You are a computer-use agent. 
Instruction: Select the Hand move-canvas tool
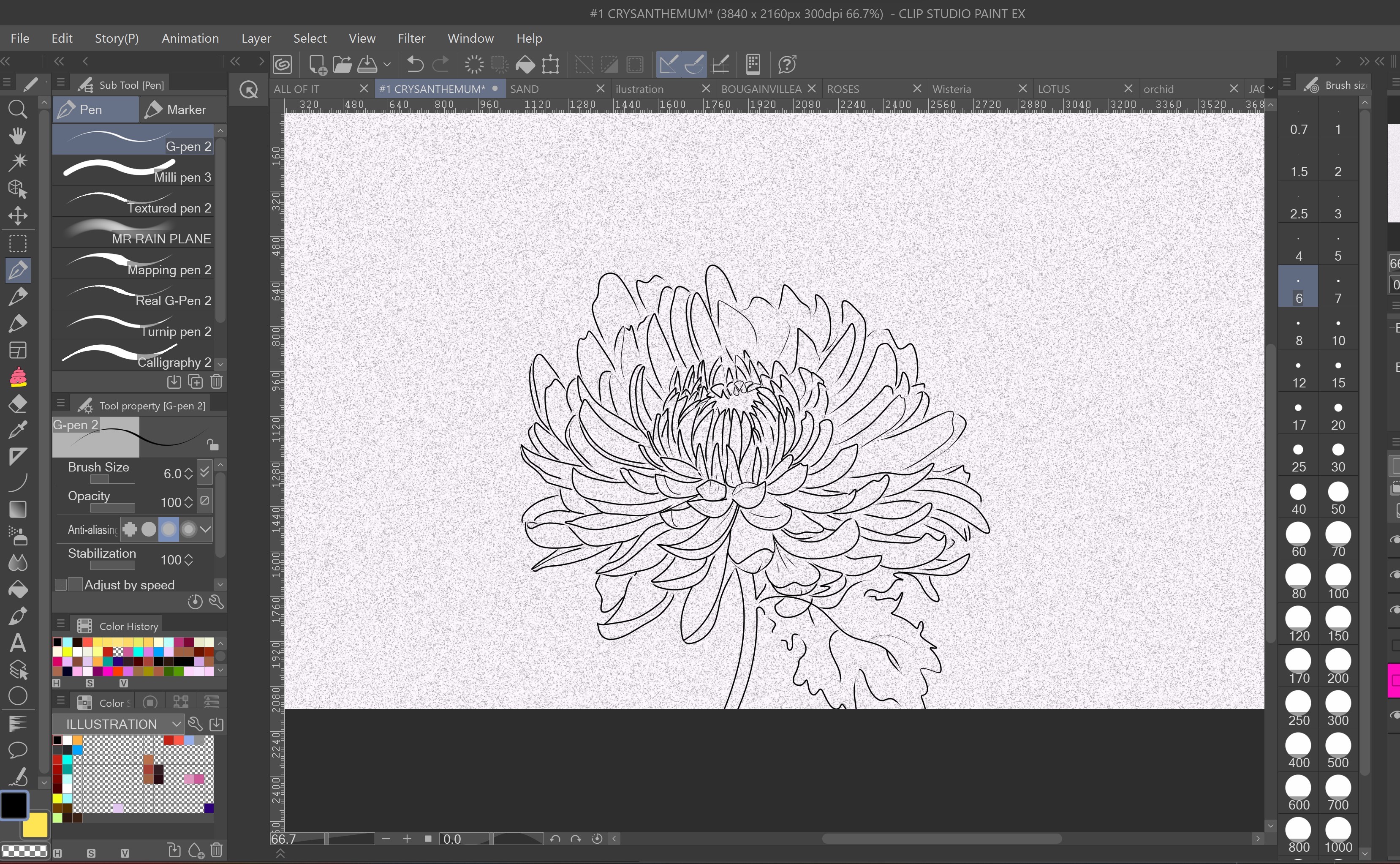(18, 136)
